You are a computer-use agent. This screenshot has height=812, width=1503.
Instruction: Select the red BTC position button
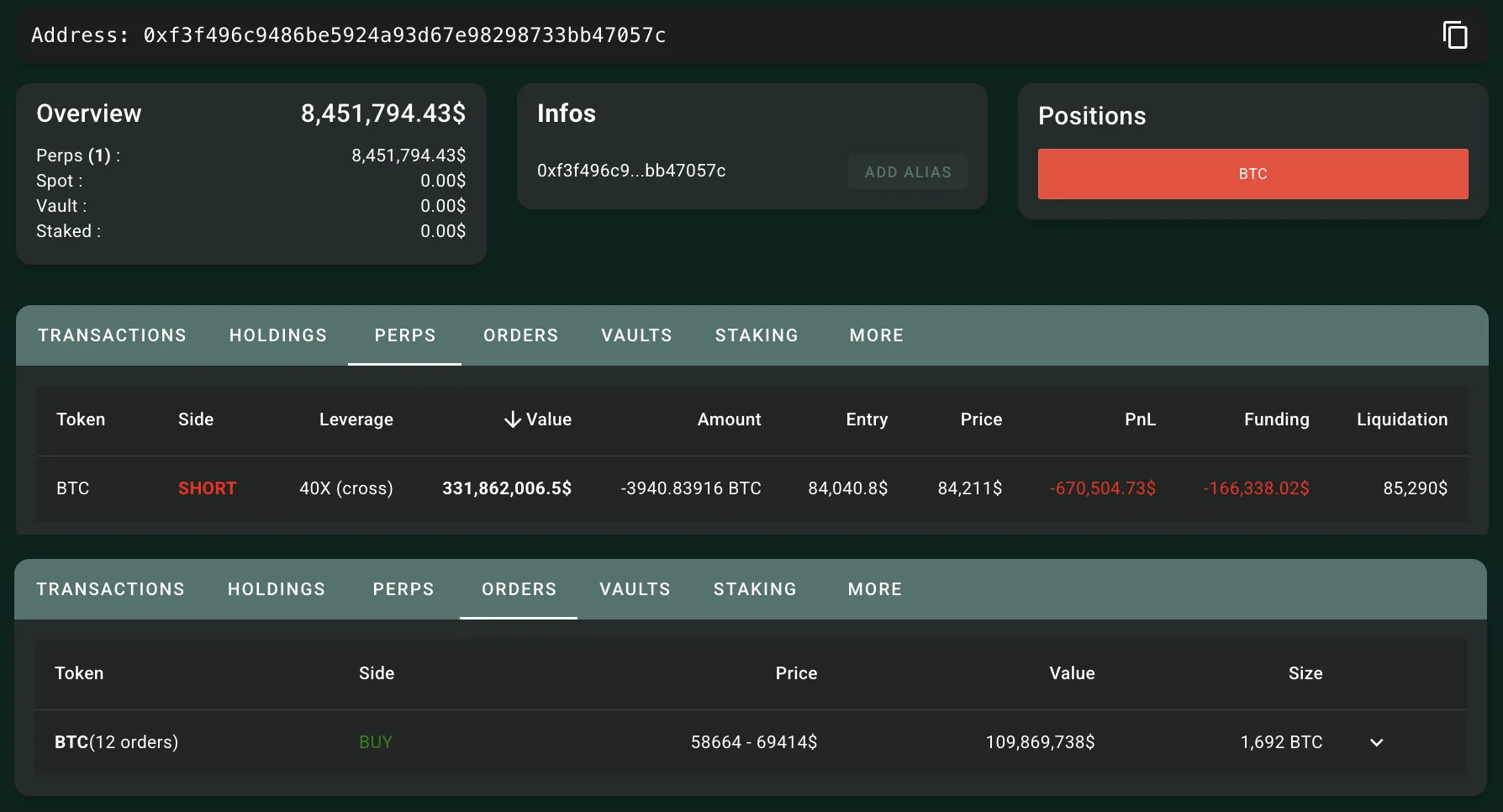[x=1252, y=174]
